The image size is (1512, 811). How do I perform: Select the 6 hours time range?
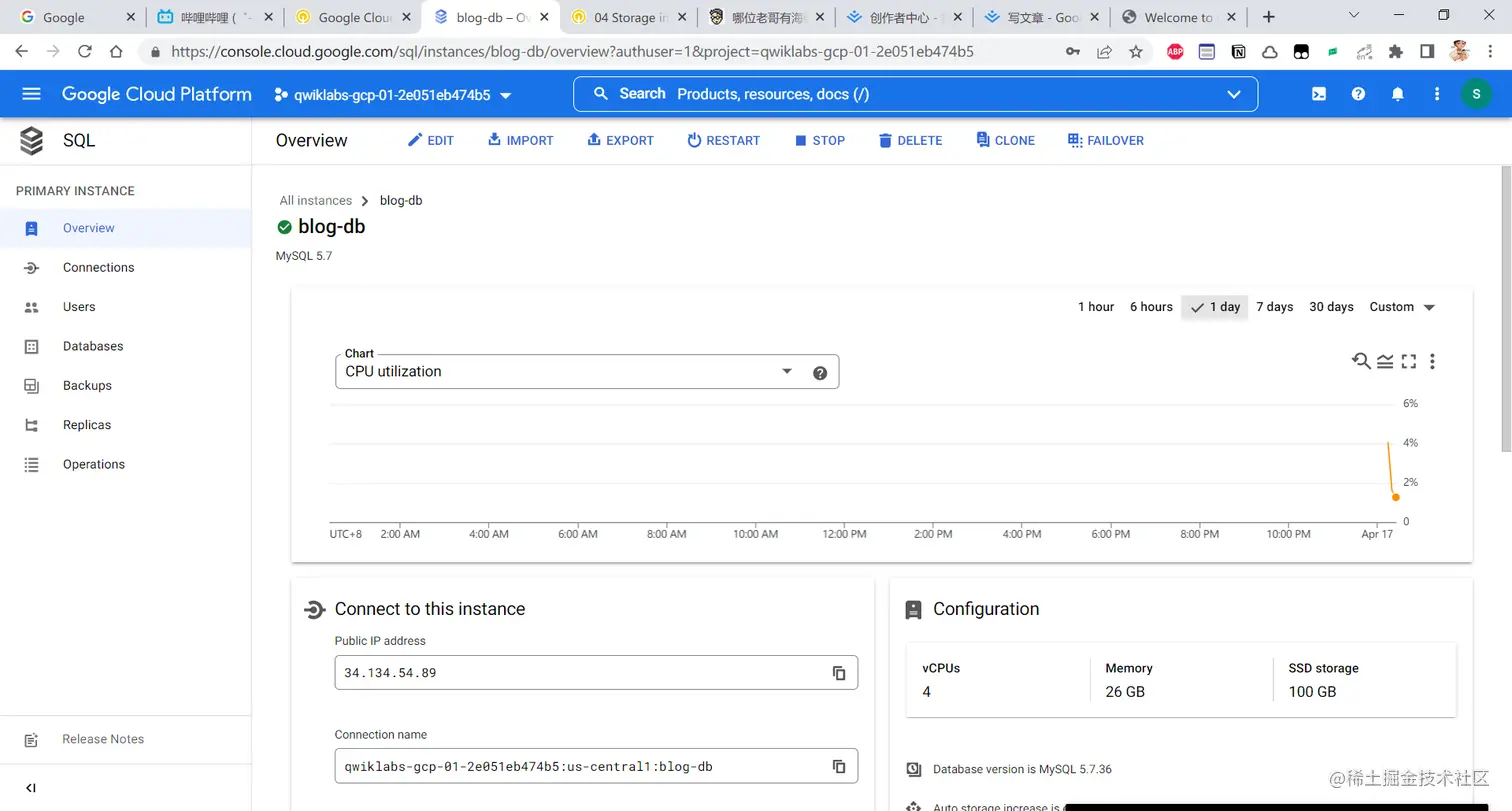(1151, 307)
